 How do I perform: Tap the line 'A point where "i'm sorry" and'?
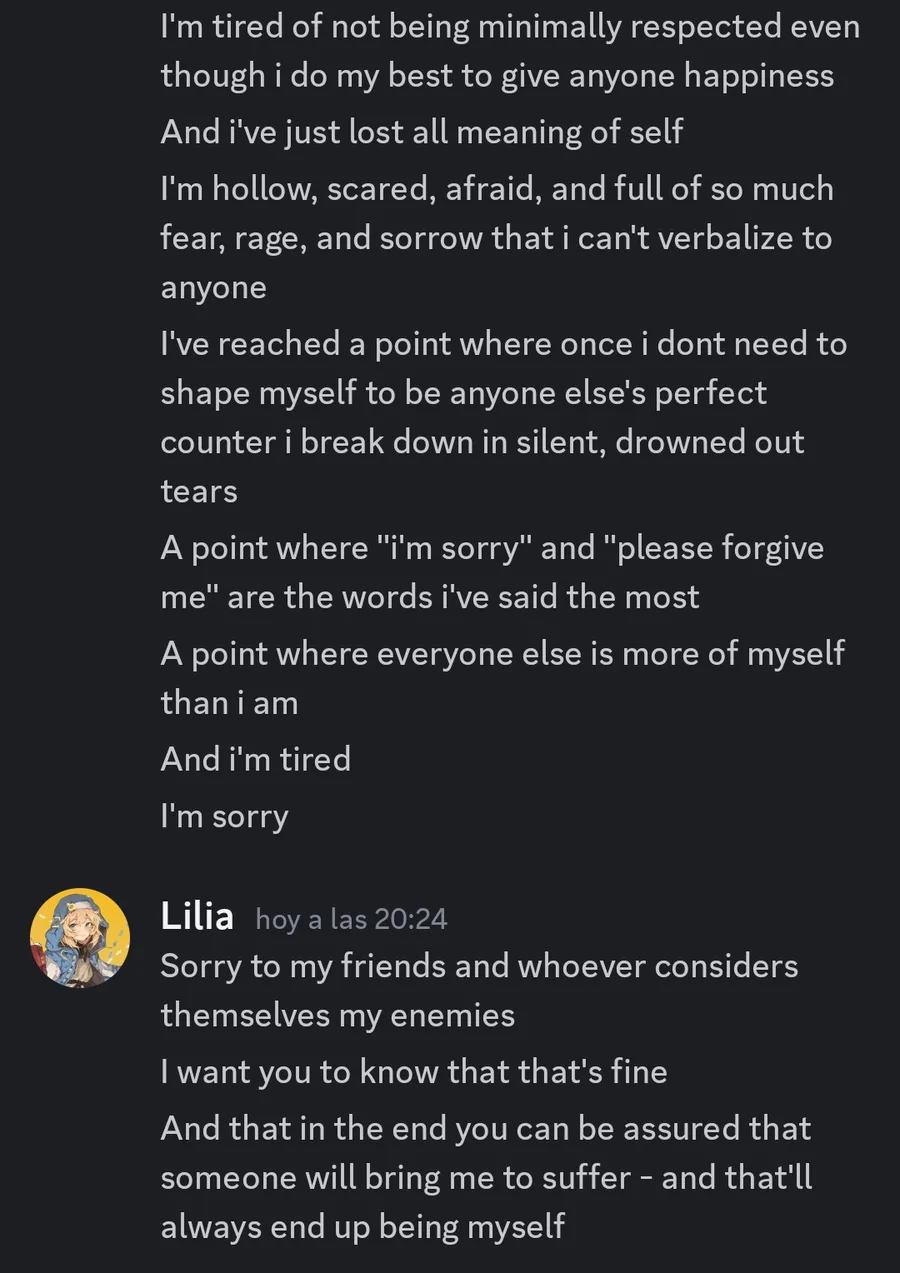point(492,548)
